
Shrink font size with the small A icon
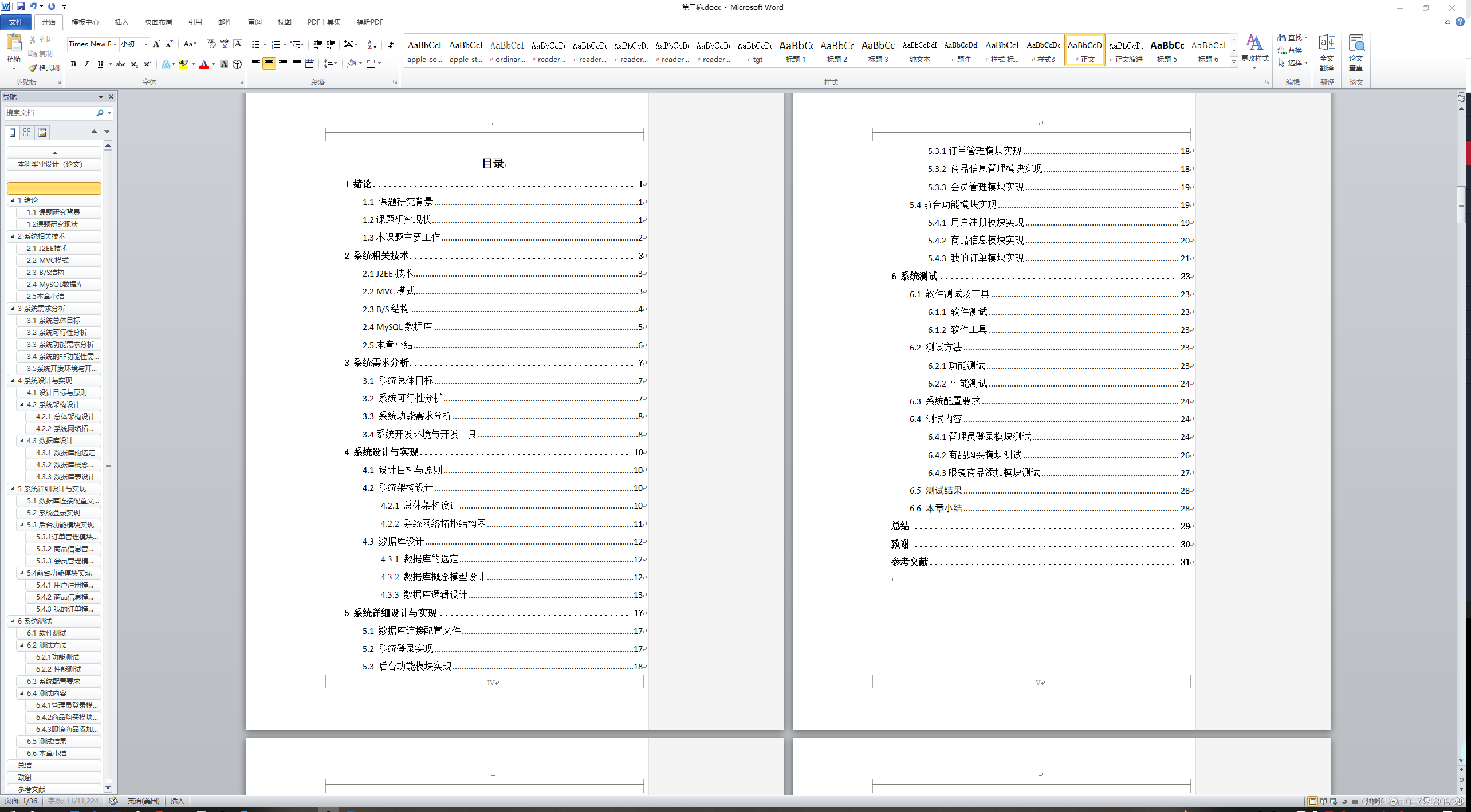[x=169, y=44]
